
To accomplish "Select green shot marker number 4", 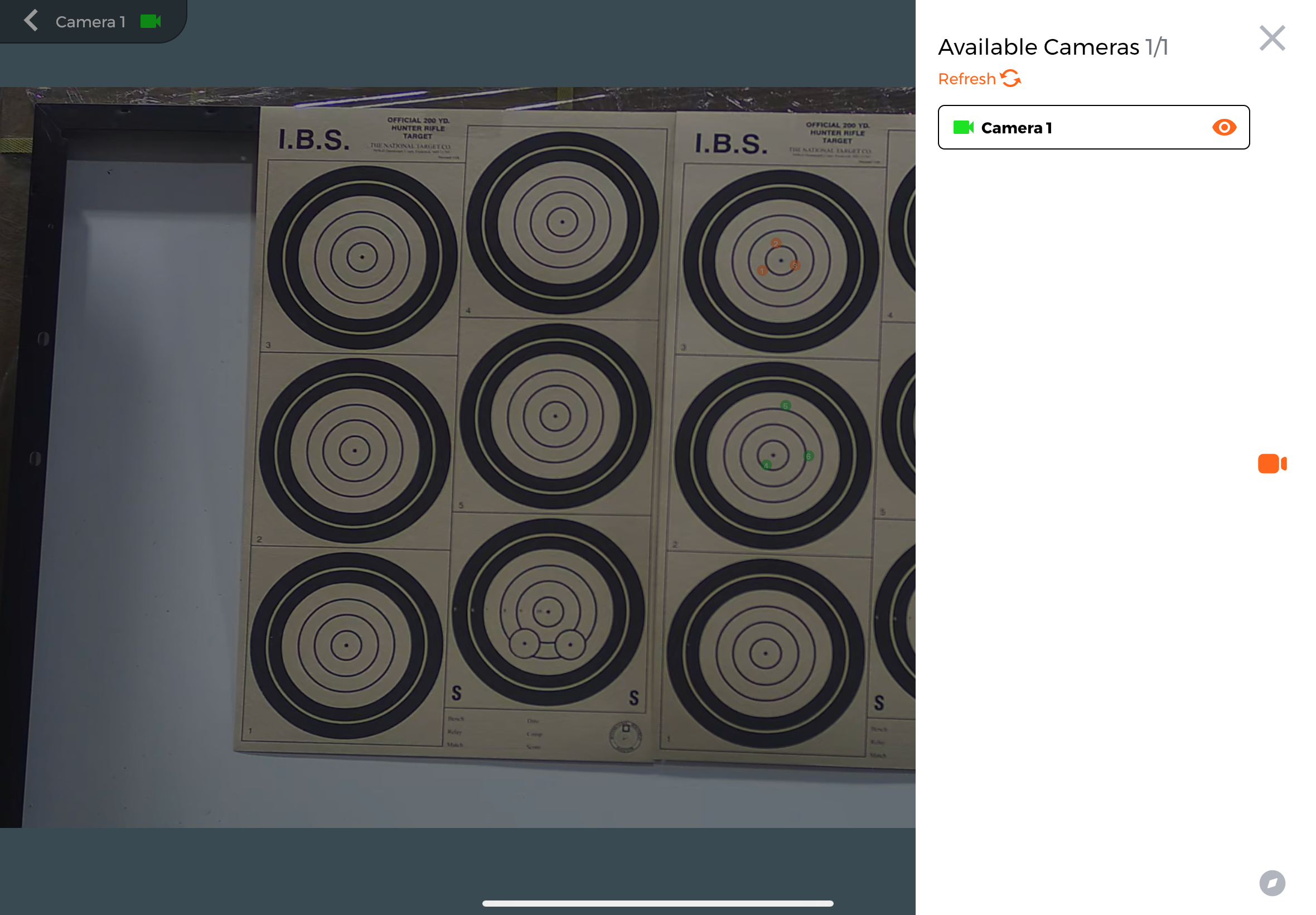I will 766,465.
